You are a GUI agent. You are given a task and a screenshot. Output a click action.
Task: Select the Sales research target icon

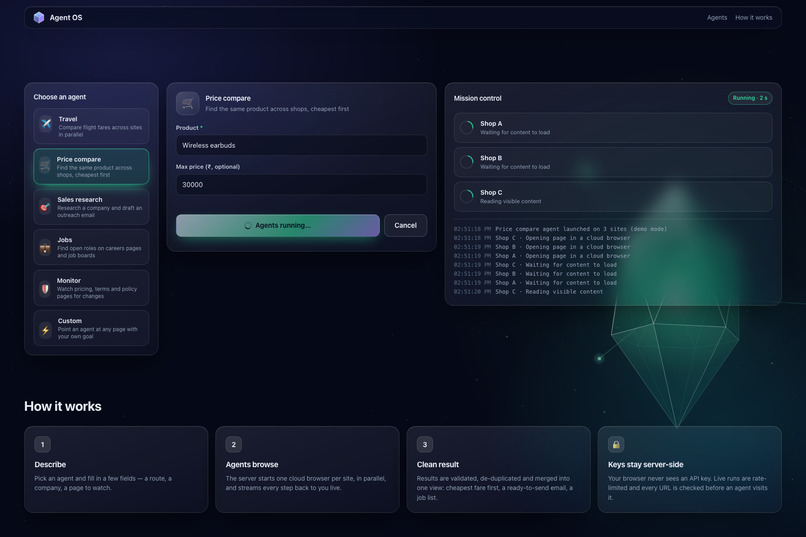[45, 207]
